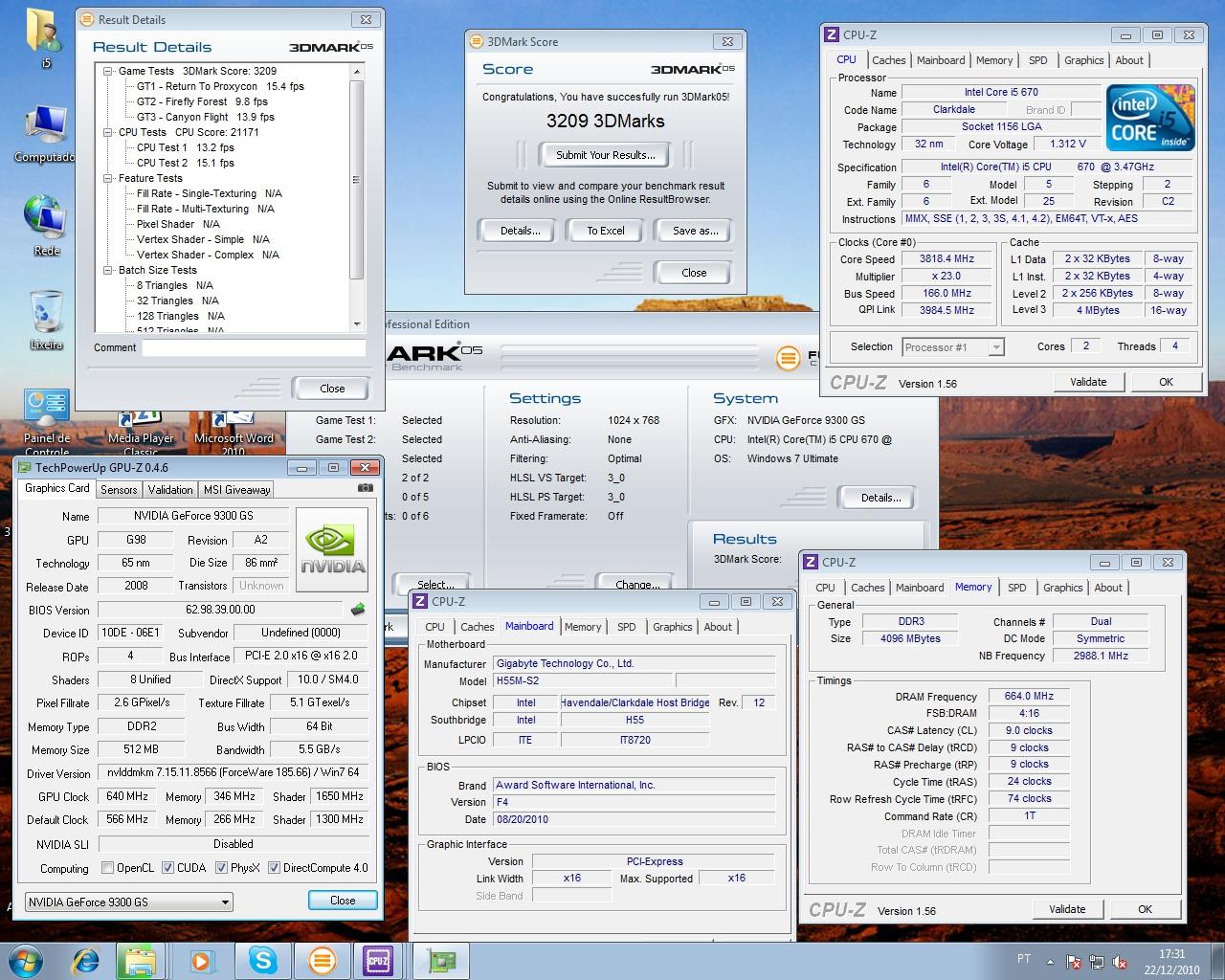Open Skype from the taskbar
1225x980 pixels.
(x=262, y=960)
